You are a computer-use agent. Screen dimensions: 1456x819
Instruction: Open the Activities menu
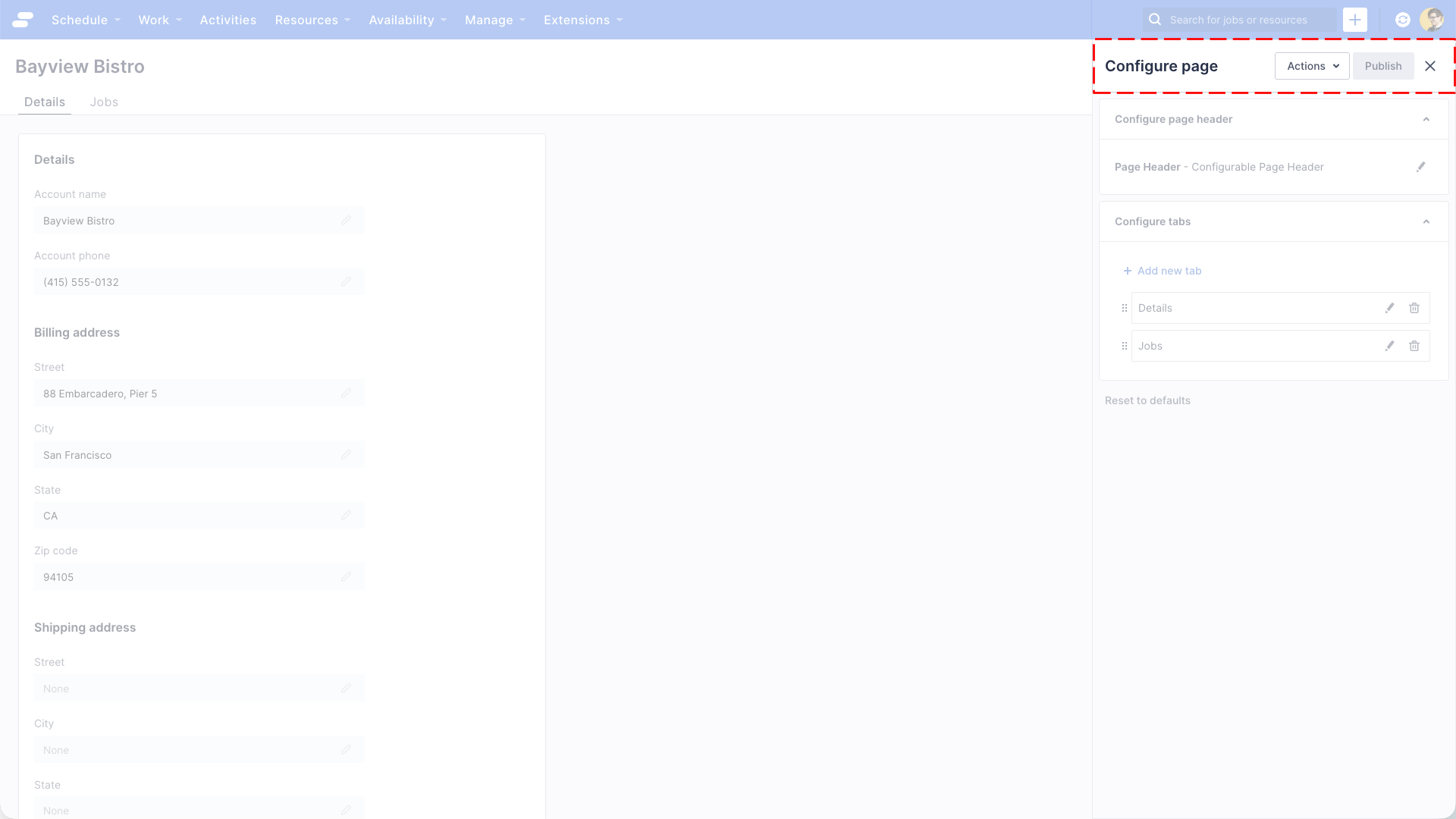(x=227, y=20)
